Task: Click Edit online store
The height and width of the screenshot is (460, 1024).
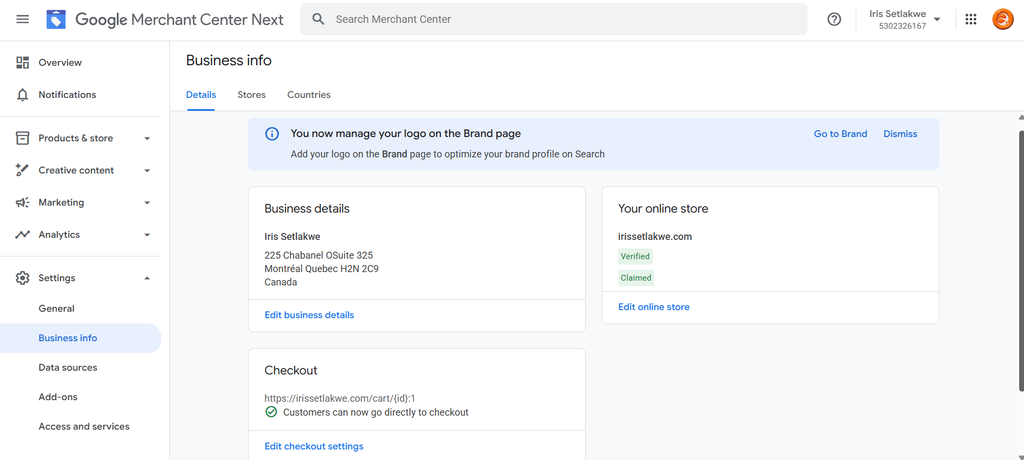Action: tap(654, 307)
